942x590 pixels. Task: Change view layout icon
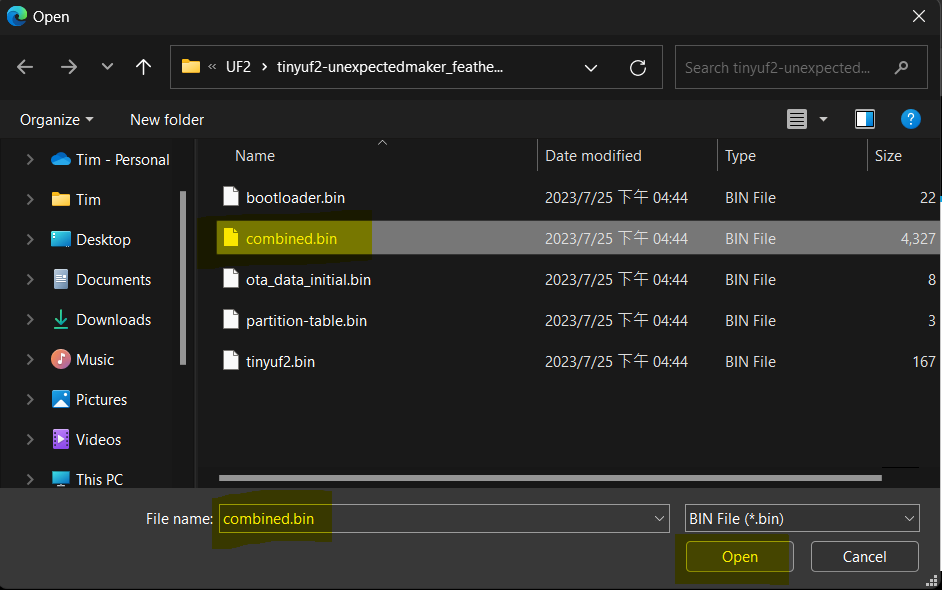(x=797, y=119)
